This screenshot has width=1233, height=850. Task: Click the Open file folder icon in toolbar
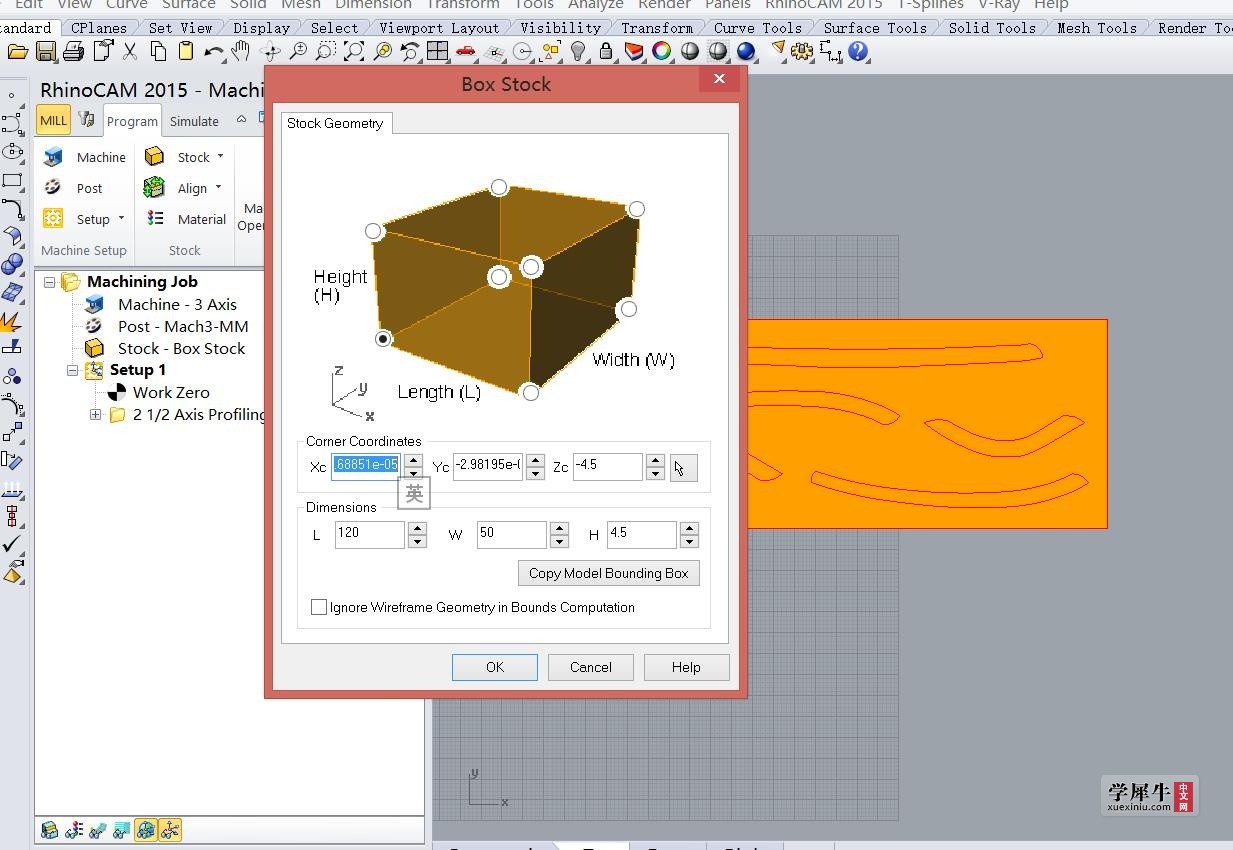click(x=16, y=51)
